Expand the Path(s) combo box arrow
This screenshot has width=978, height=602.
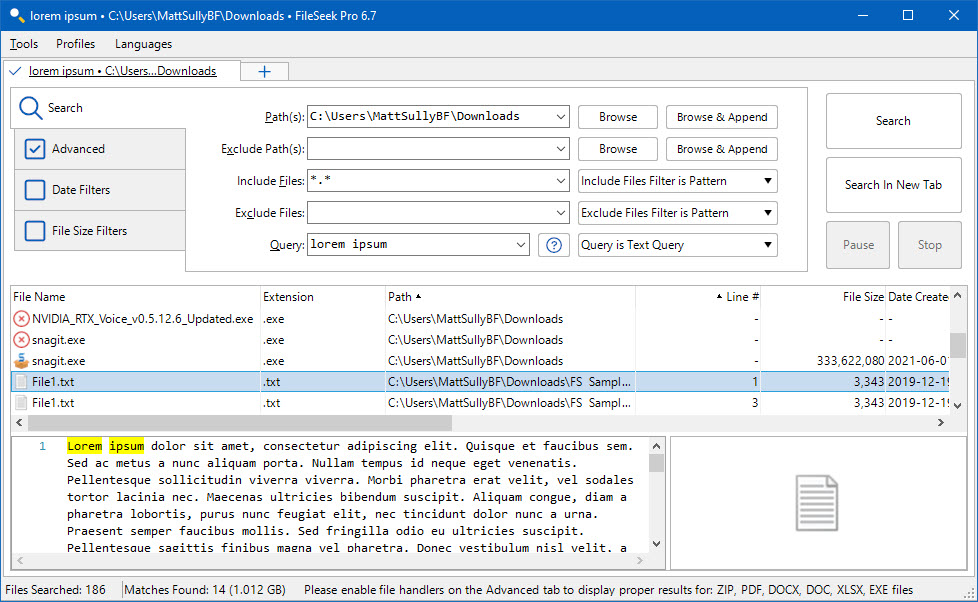tap(559, 117)
